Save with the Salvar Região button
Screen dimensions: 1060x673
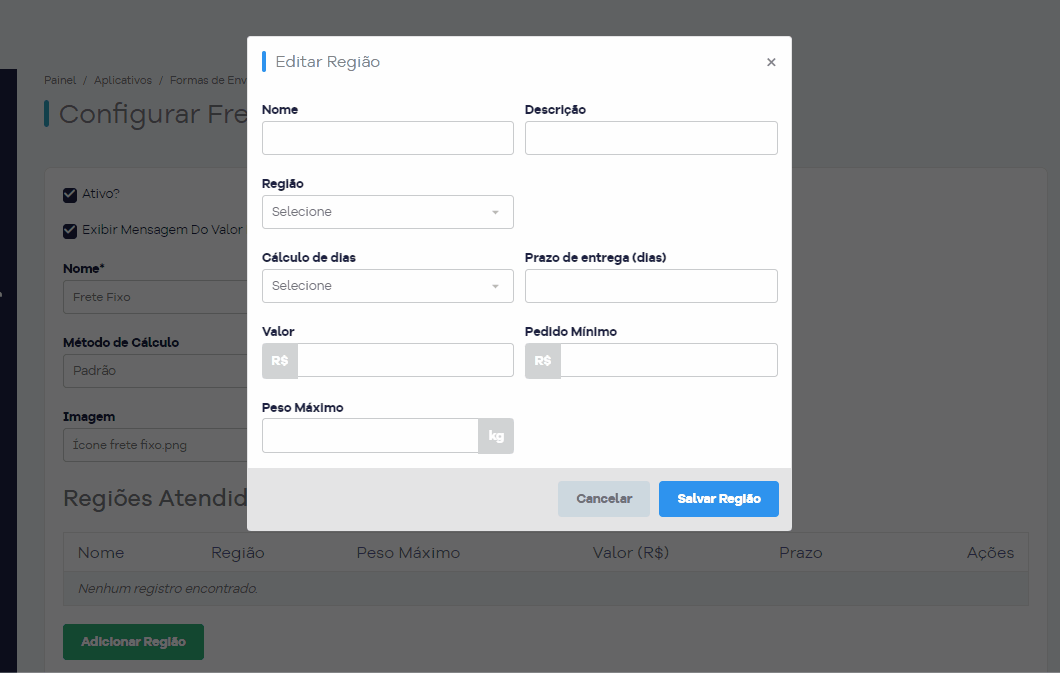(719, 499)
